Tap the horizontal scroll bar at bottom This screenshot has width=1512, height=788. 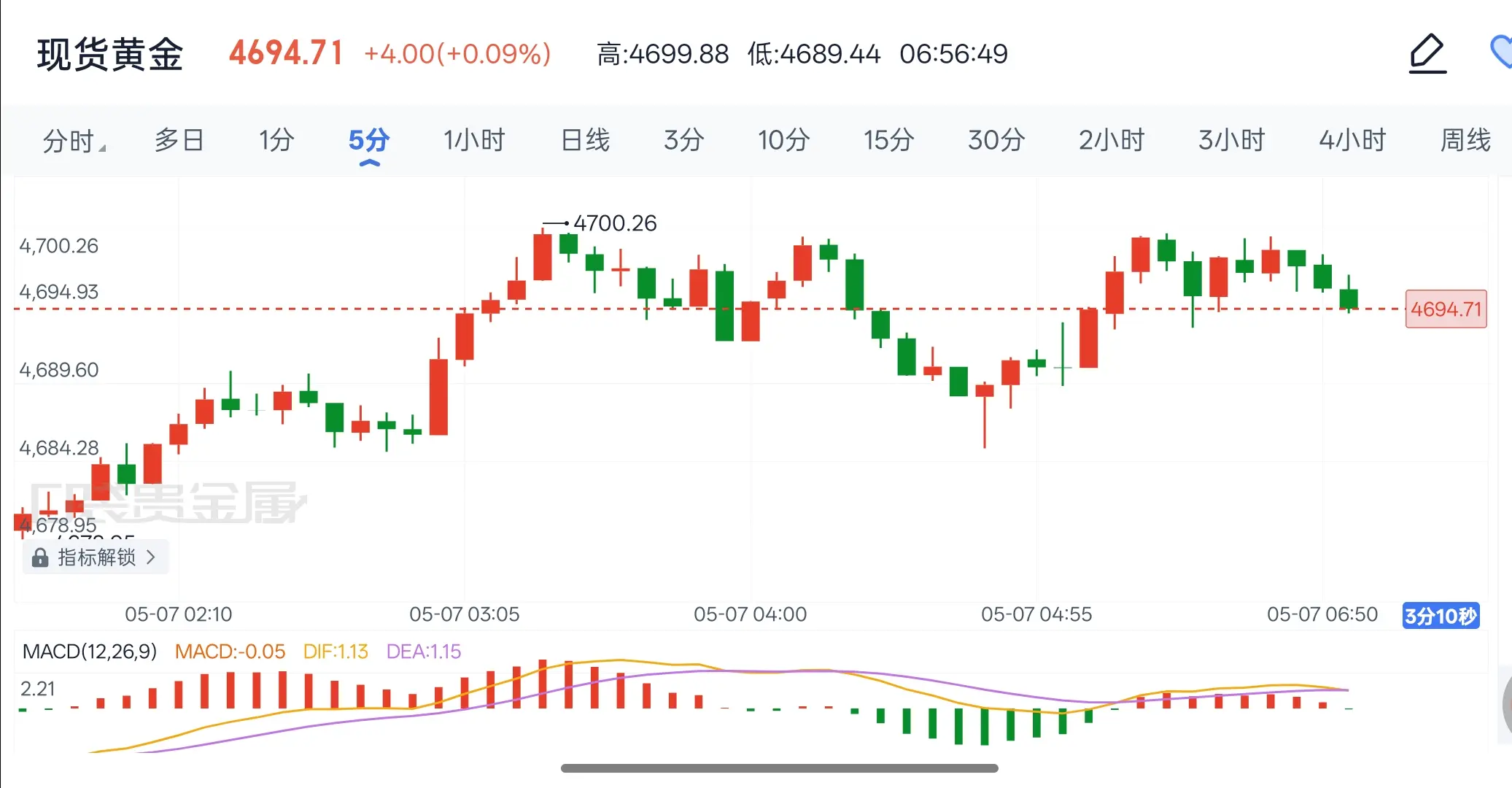(x=779, y=768)
